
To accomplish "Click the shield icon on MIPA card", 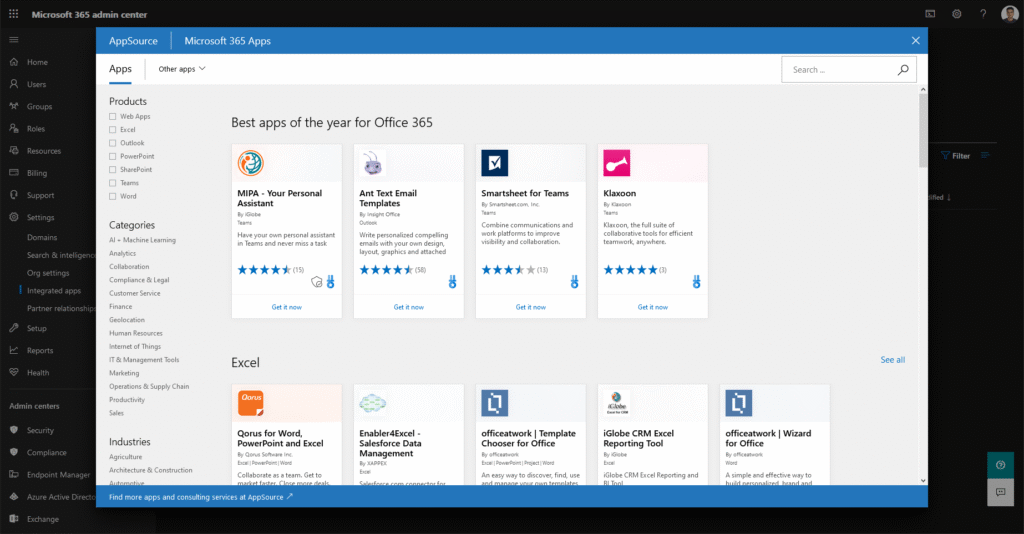I will 317,282.
